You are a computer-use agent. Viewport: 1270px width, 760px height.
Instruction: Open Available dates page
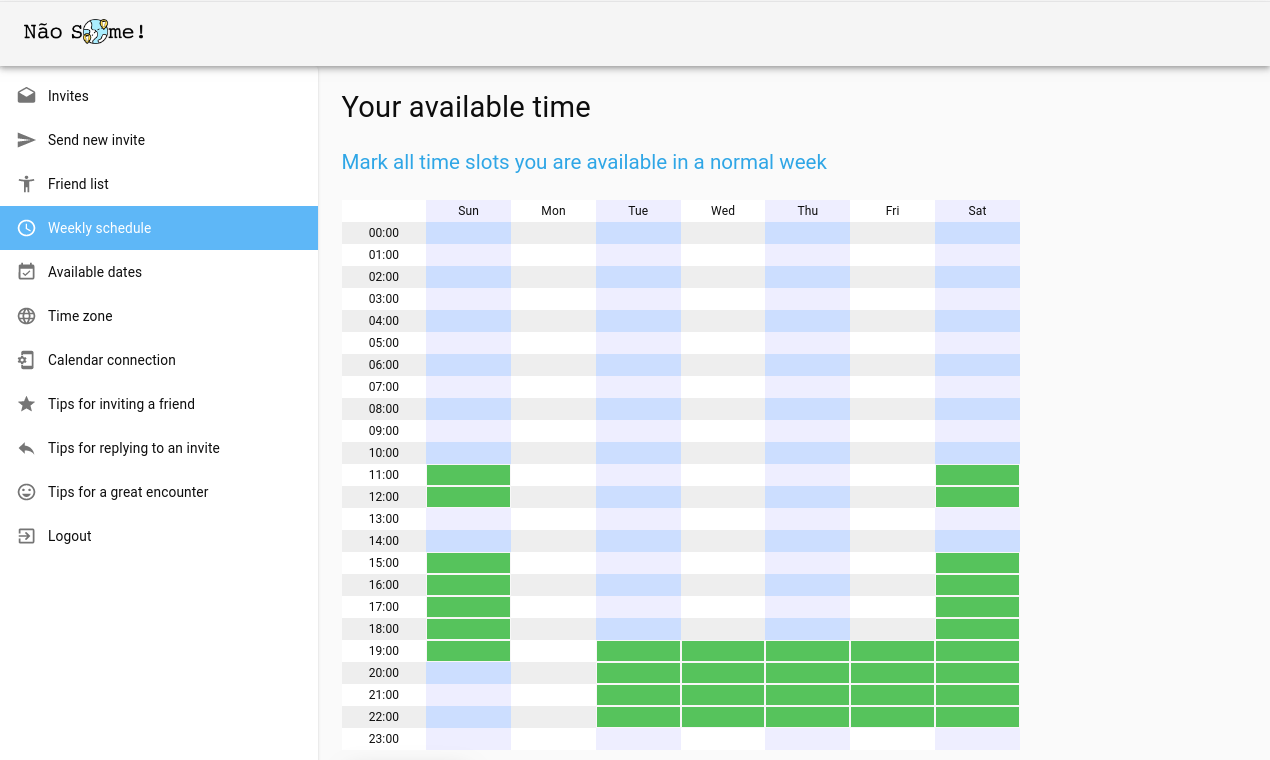(159, 272)
